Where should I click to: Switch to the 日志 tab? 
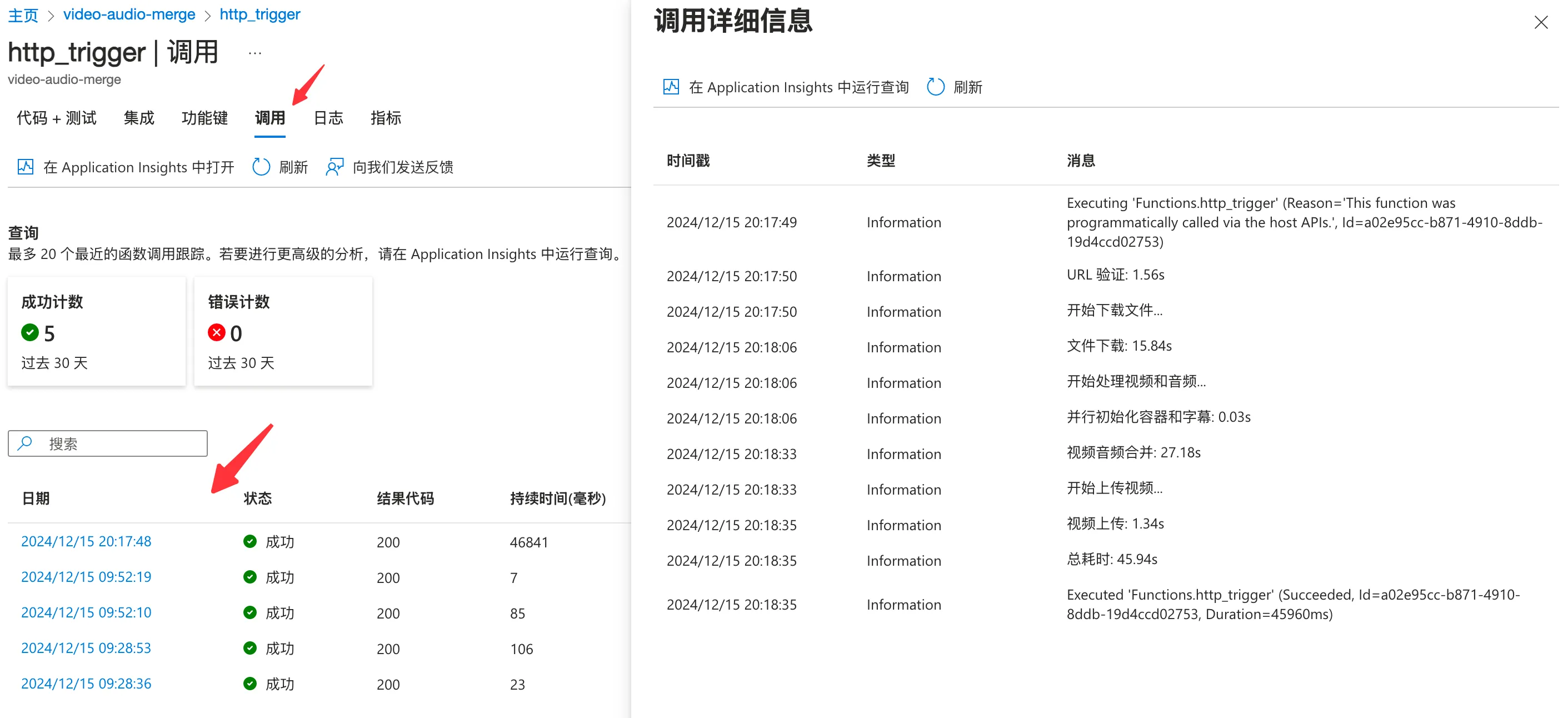tap(328, 117)
